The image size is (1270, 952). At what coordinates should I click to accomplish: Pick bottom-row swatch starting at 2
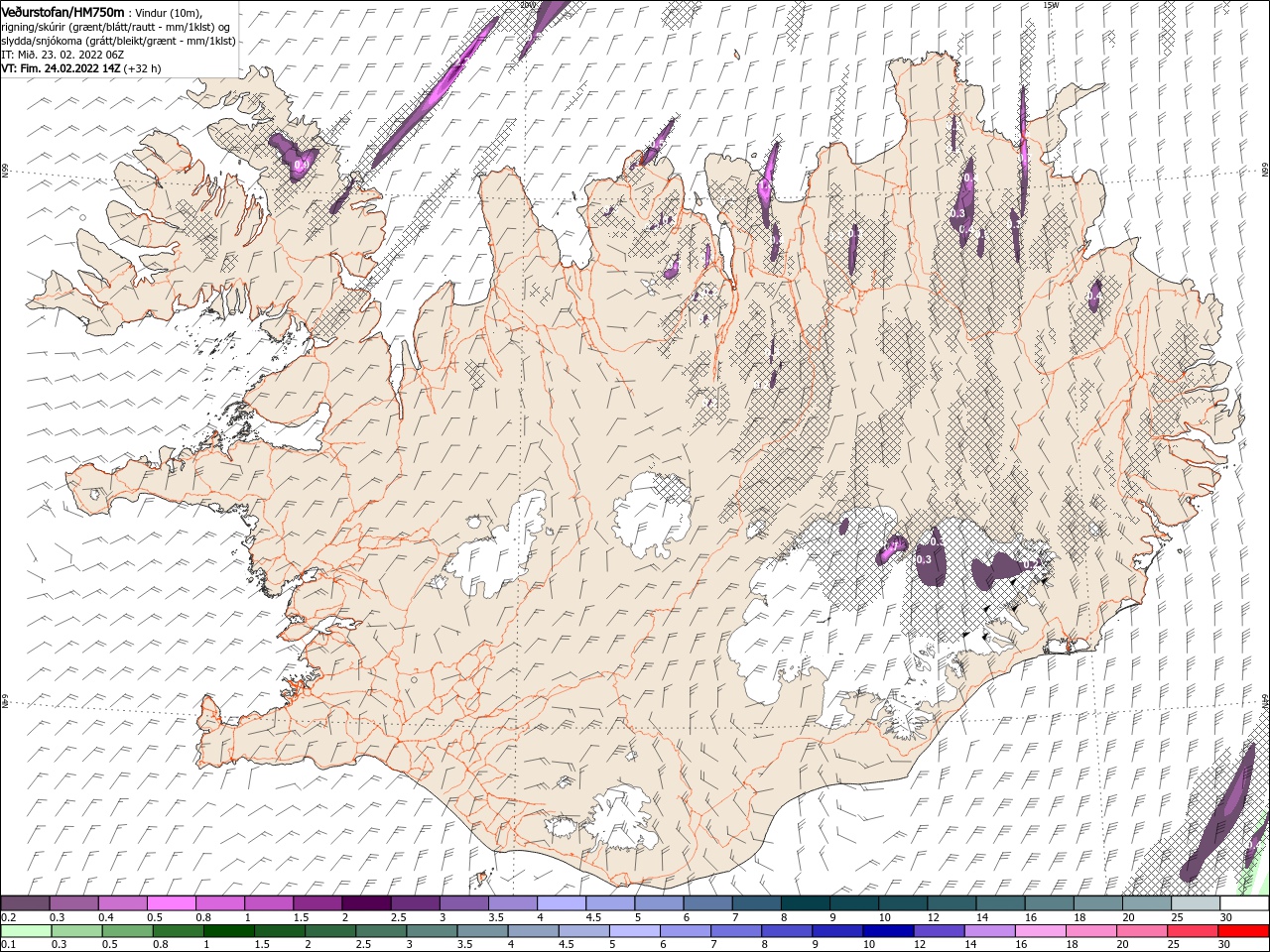click(330, 931)
